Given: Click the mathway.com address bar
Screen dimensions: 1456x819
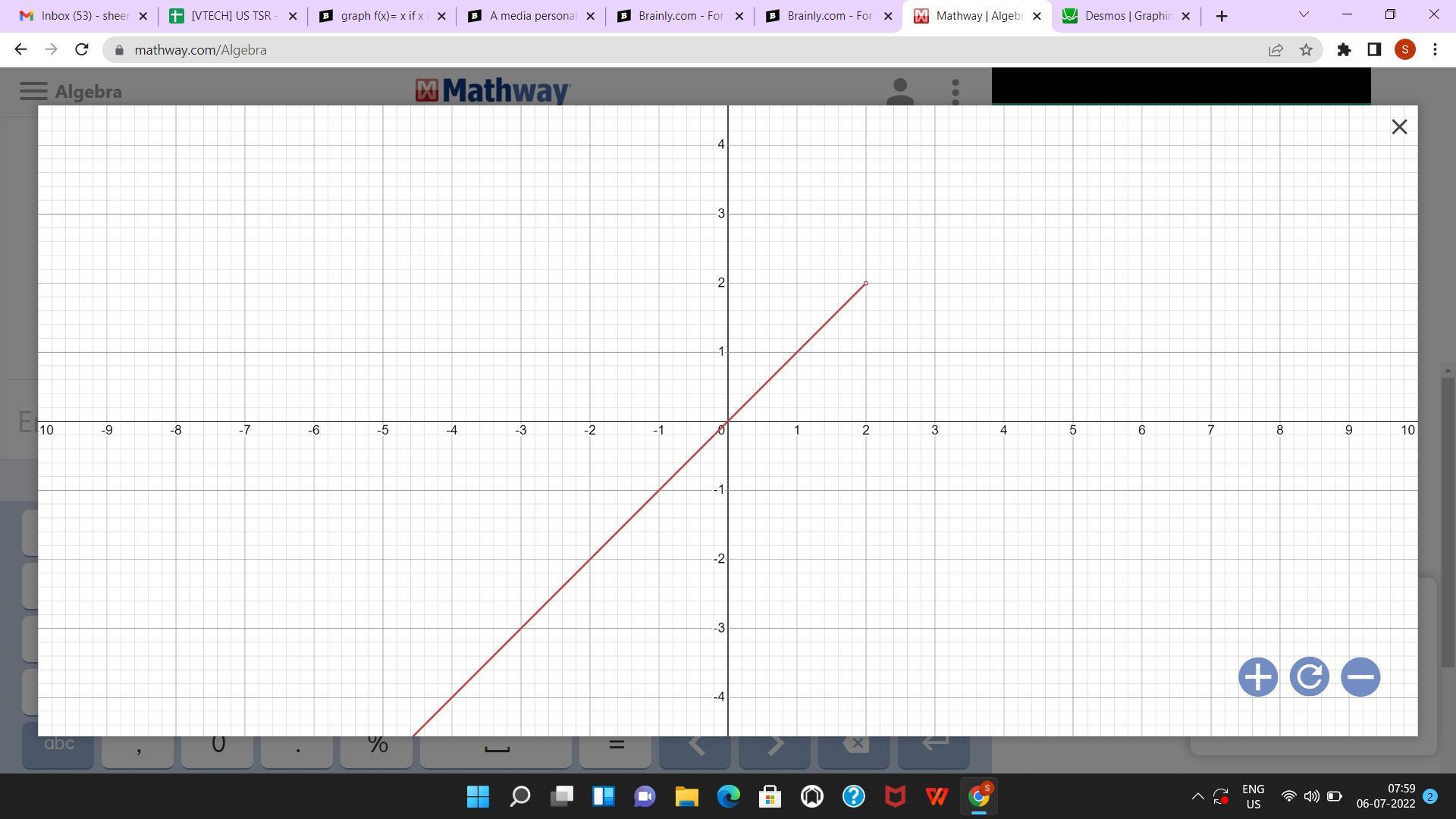Looking at the screenshot, I should tap(682, 50).
